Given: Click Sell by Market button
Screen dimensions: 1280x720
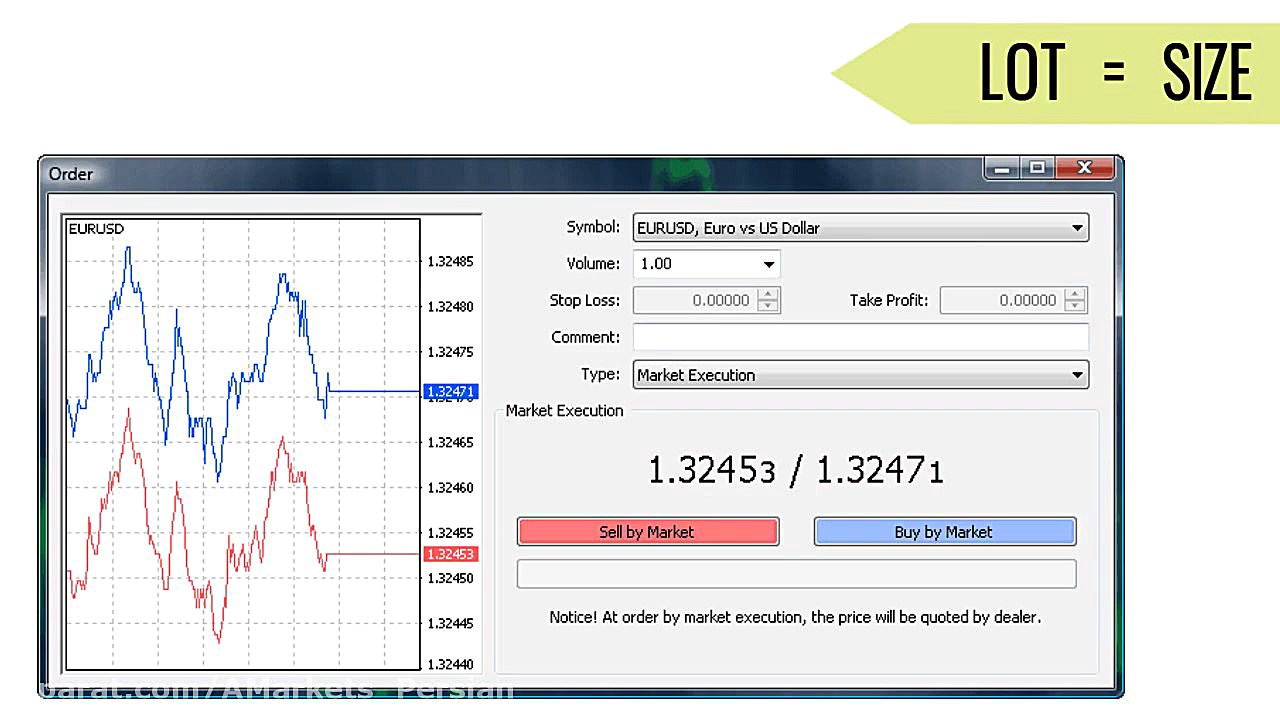Looking at the screenshot, I should click(647, 532).
